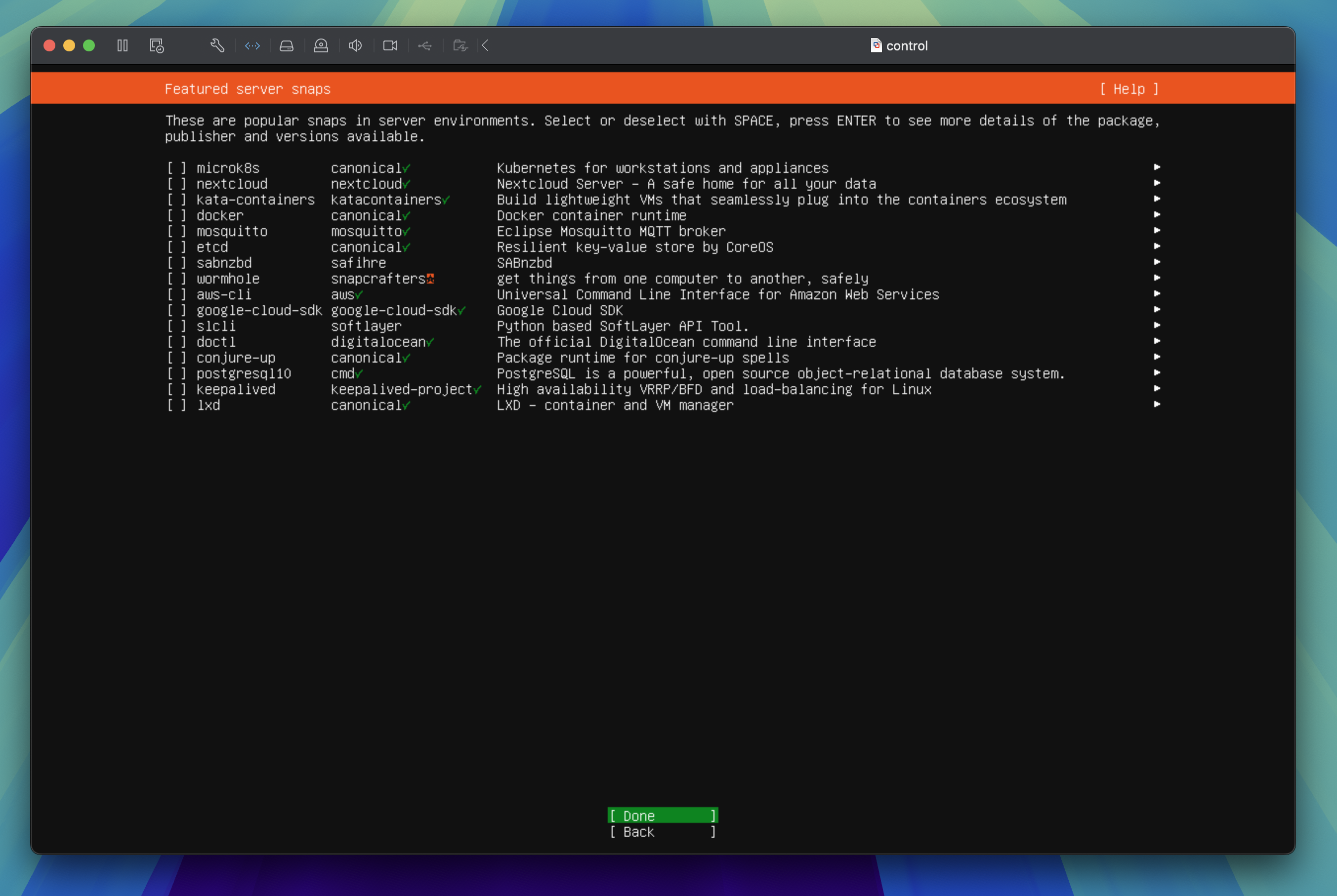Enable the lxd snap checkbox

[x=176, y=405]
